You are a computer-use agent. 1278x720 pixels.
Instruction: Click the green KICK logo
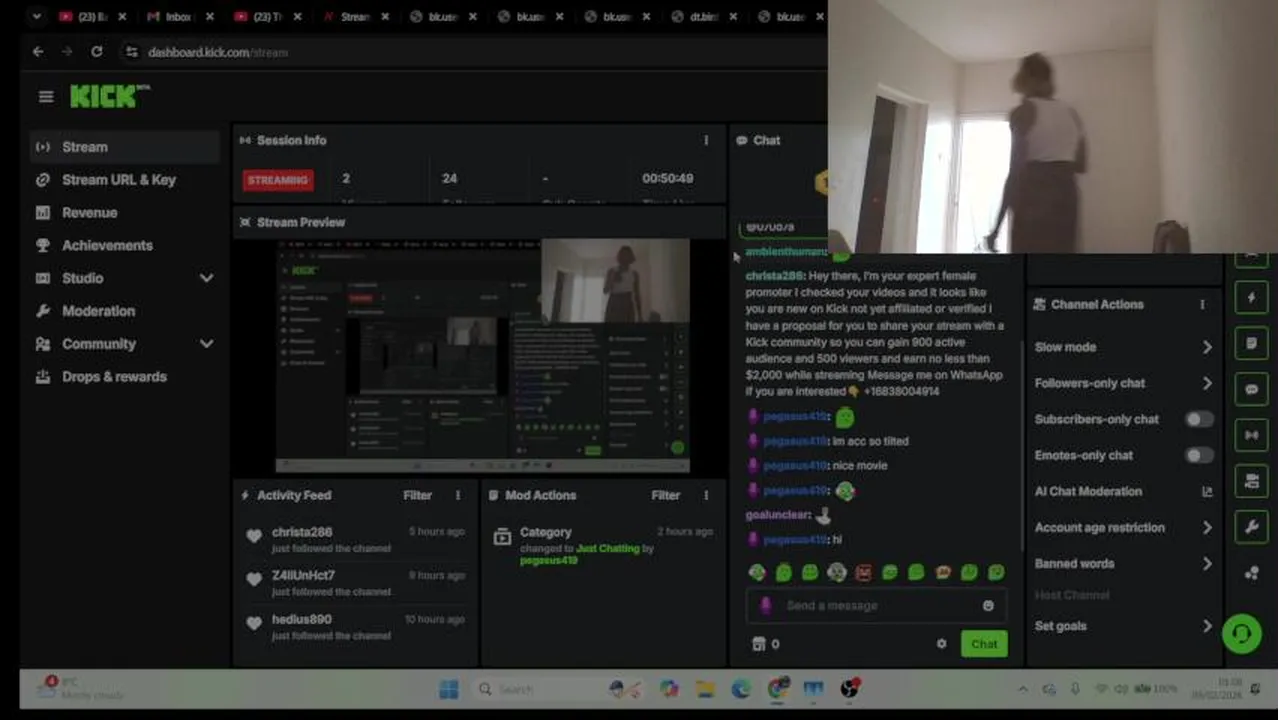click(109, 96)
